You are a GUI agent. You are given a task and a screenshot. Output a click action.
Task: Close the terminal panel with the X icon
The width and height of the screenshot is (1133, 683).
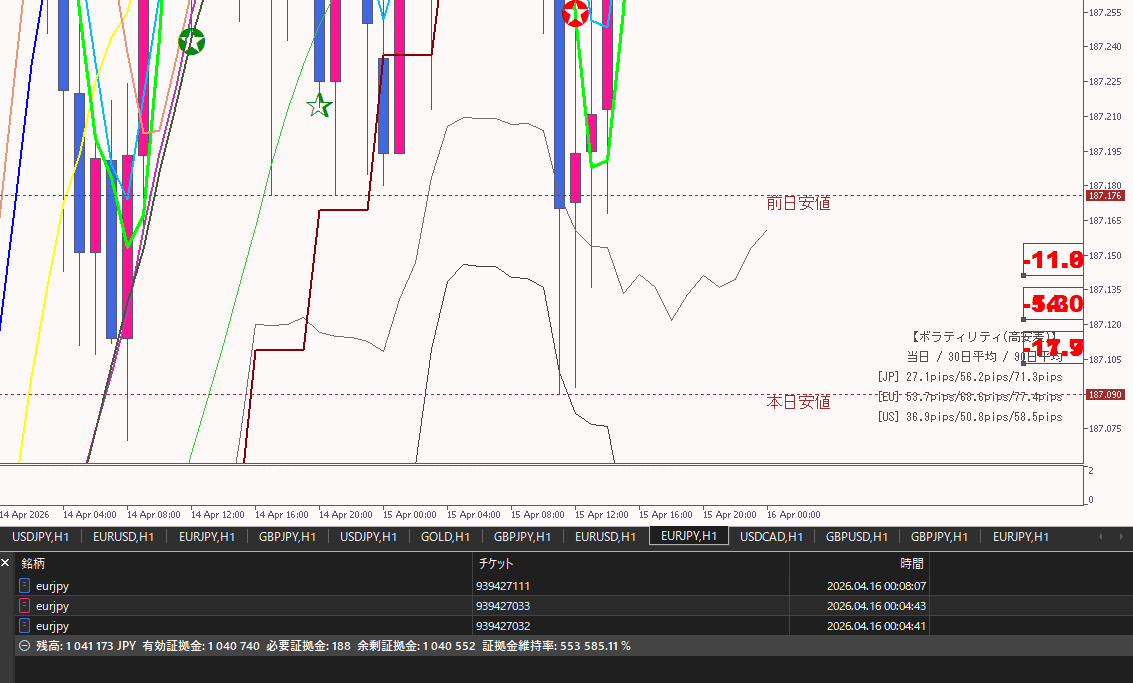6,563
